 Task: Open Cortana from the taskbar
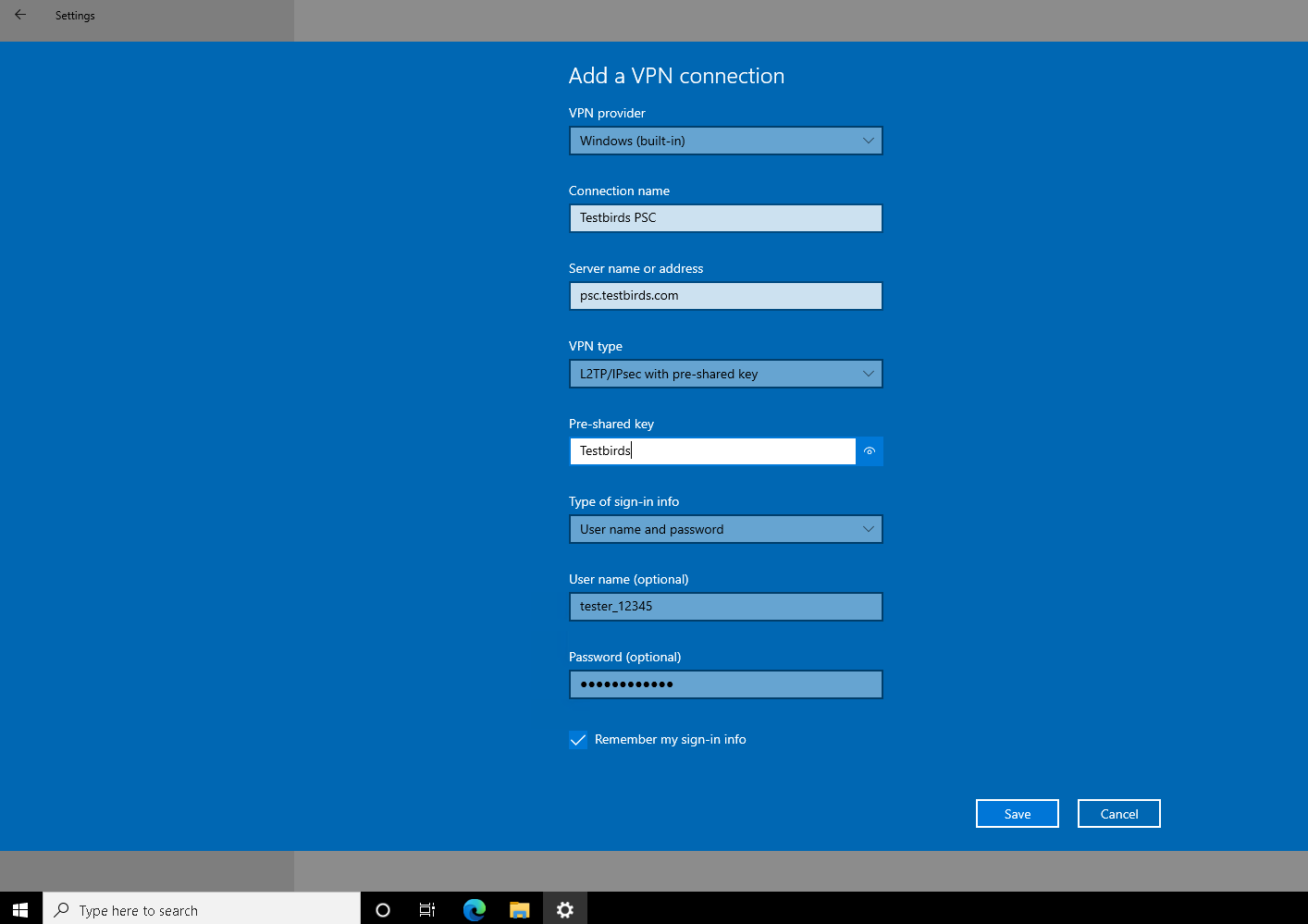pos(383,910)
